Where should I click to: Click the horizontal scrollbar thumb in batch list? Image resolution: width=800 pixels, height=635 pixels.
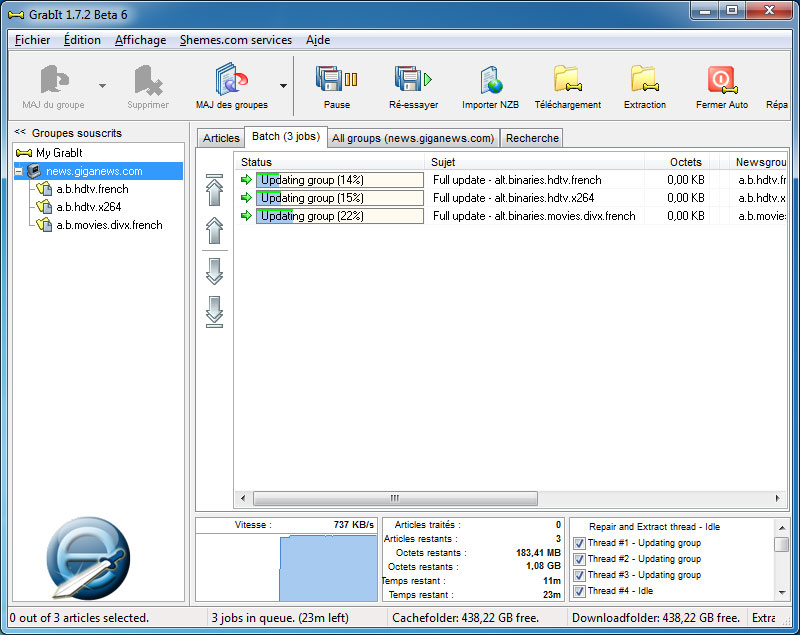click(395, 498)
